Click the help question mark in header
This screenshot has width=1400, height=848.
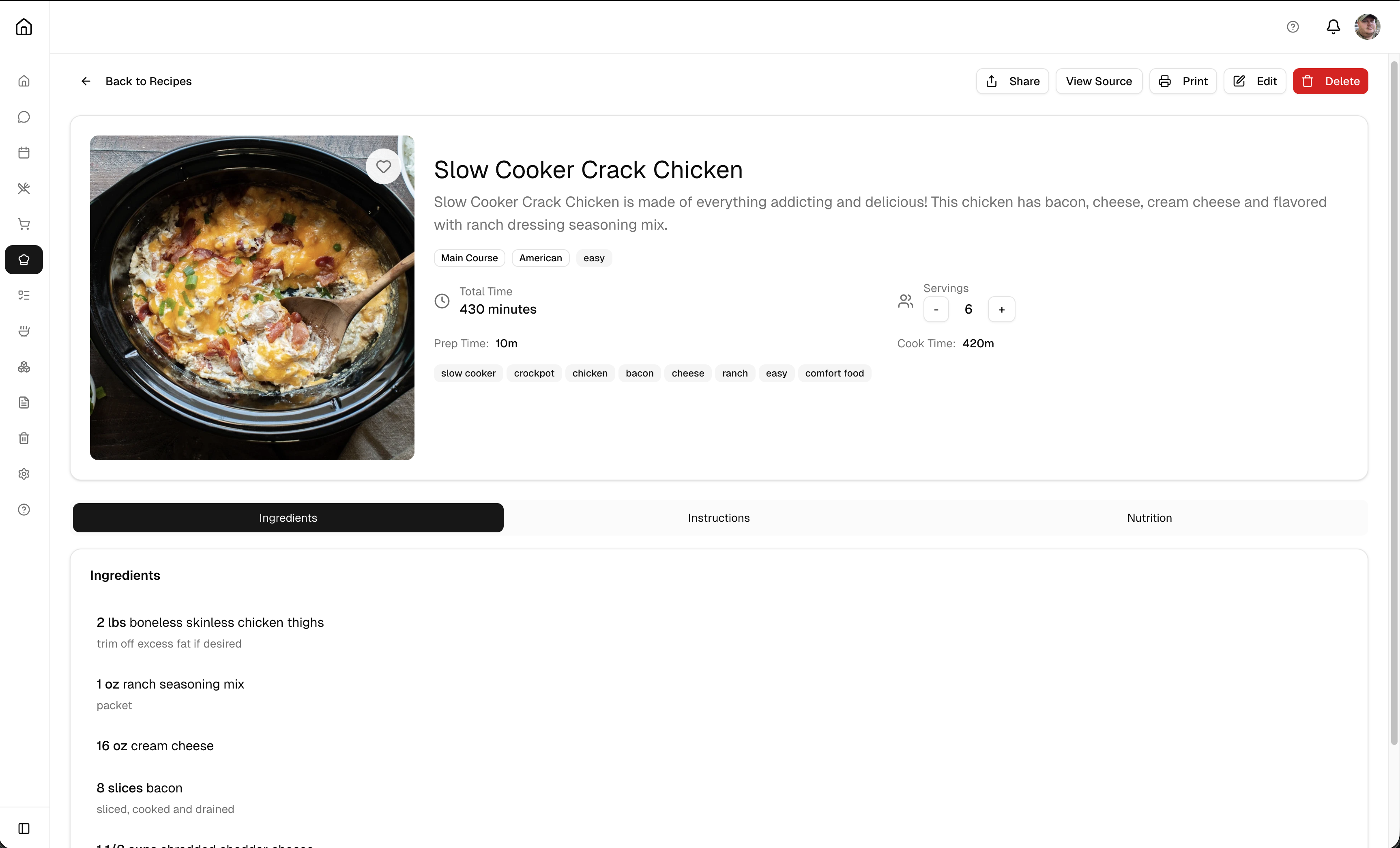point(1293,27)
